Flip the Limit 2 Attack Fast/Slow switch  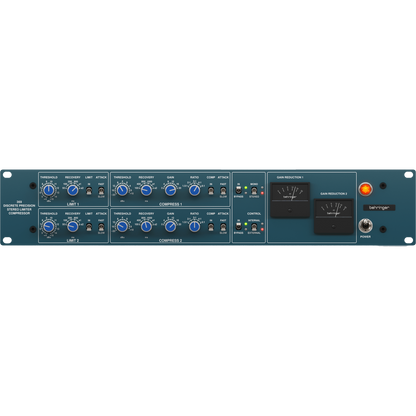(101, 227)
